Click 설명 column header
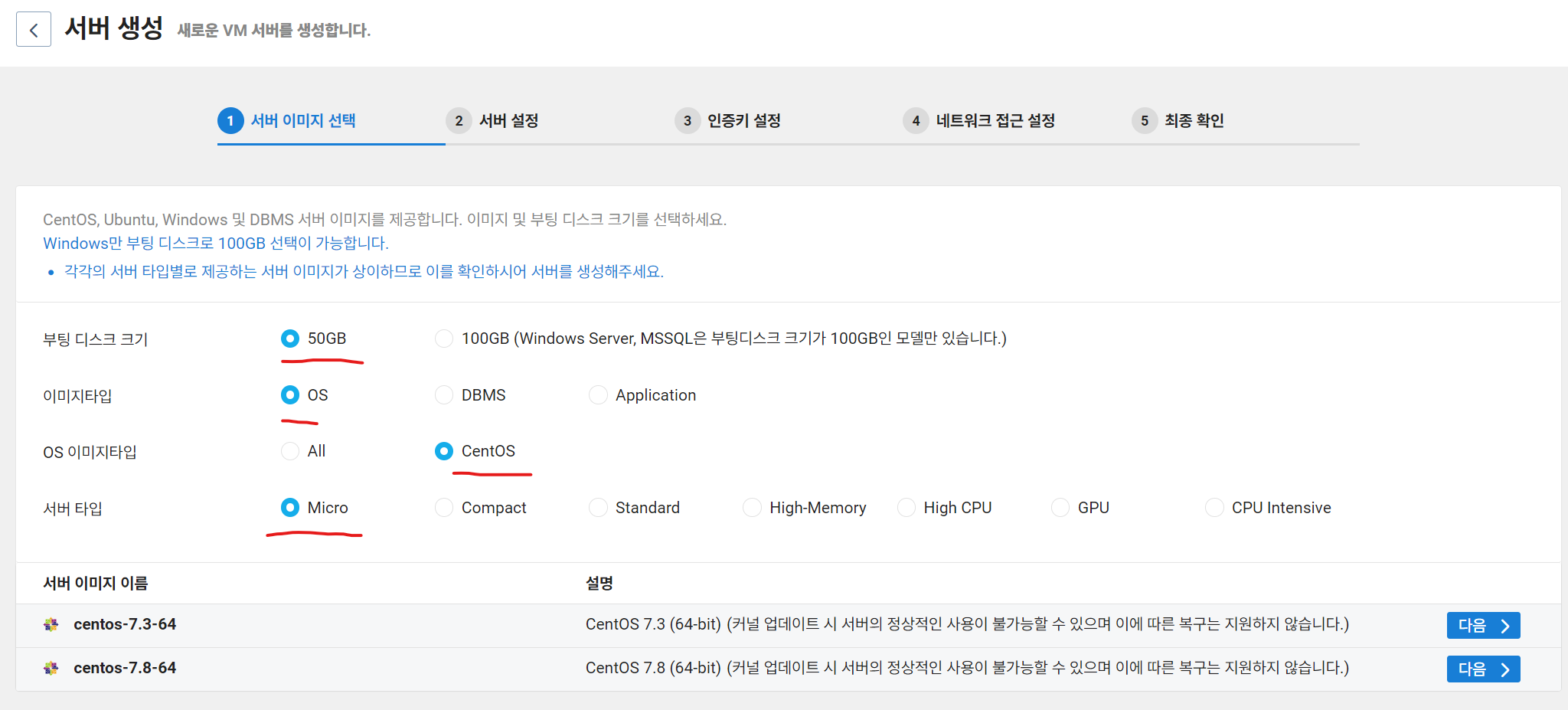Screen dimensions: 1568x710 [599, 583]
